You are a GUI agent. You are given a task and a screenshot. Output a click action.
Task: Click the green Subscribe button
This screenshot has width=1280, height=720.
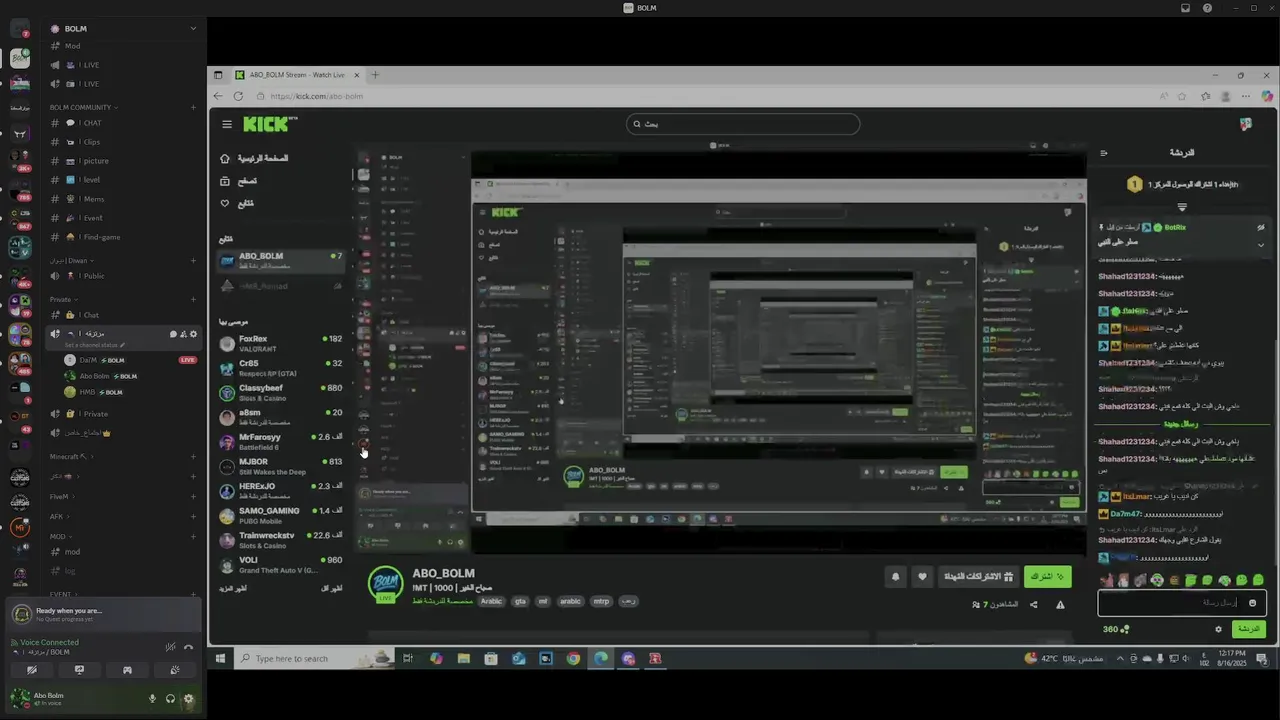tap(1048, 577)
